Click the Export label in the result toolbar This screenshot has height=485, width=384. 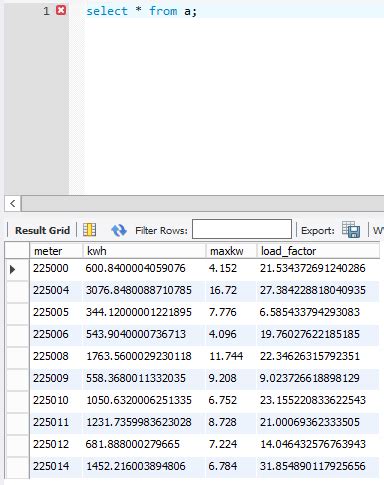point(318,230)
